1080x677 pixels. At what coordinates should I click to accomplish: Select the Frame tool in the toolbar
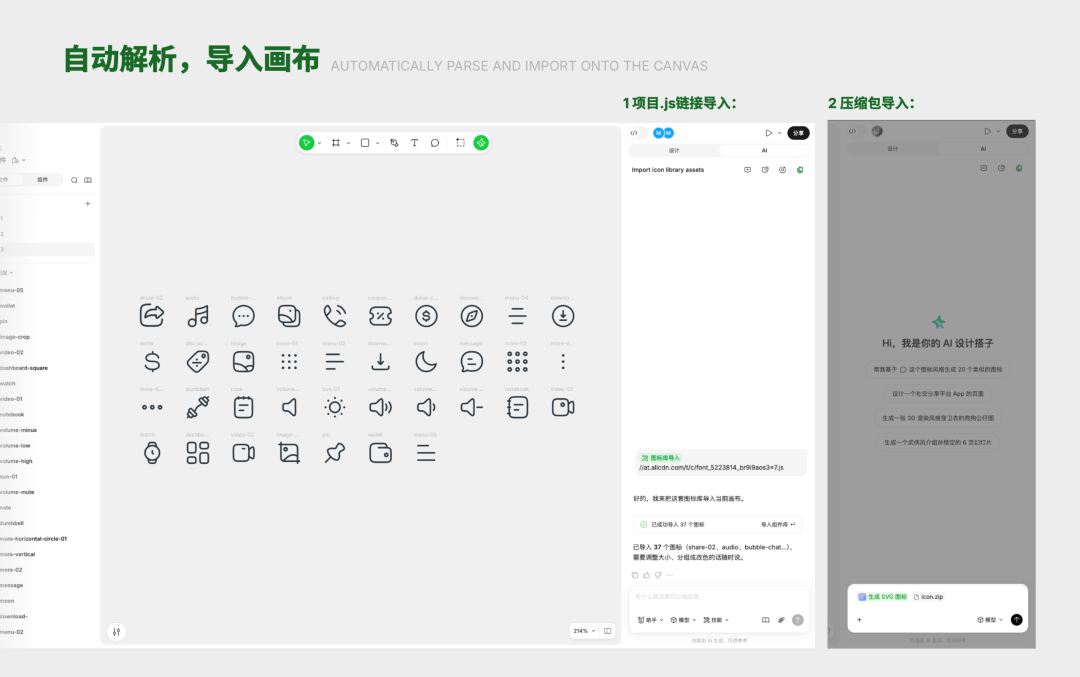point(336,143)
